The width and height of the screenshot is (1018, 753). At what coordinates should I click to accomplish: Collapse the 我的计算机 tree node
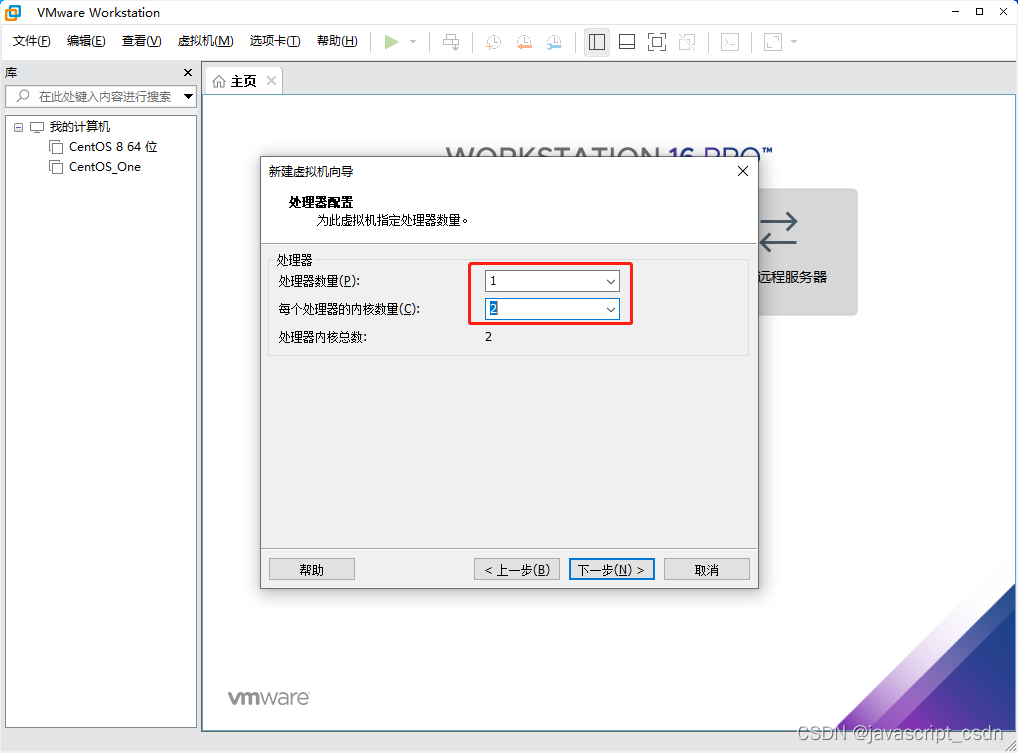pos(19,127)
